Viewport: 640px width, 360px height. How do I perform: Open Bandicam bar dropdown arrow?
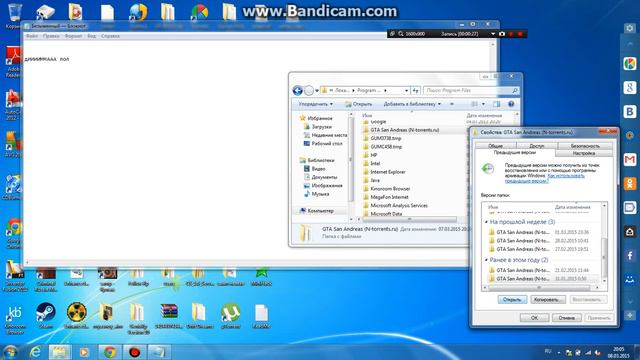tap(493, 34)
